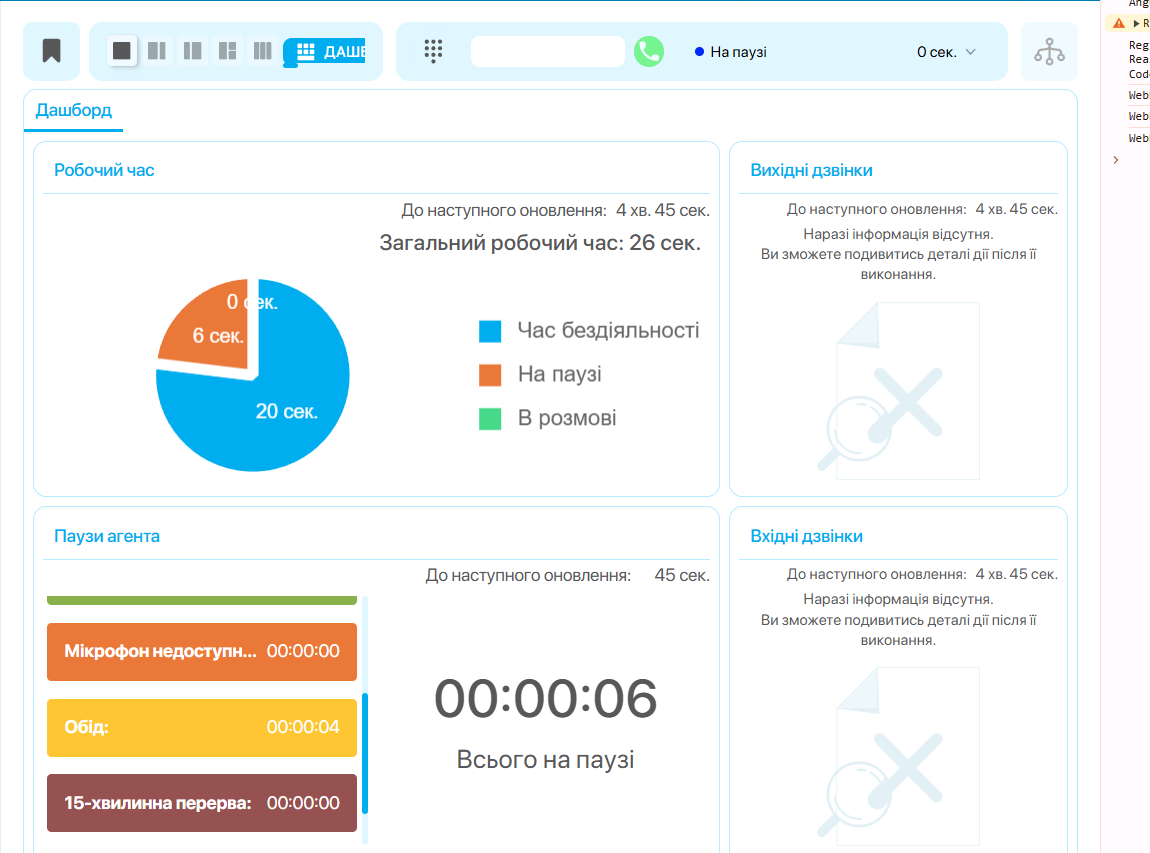Select the mixed grid layout icon
The image size is (1150, 853).
[227, 51]
